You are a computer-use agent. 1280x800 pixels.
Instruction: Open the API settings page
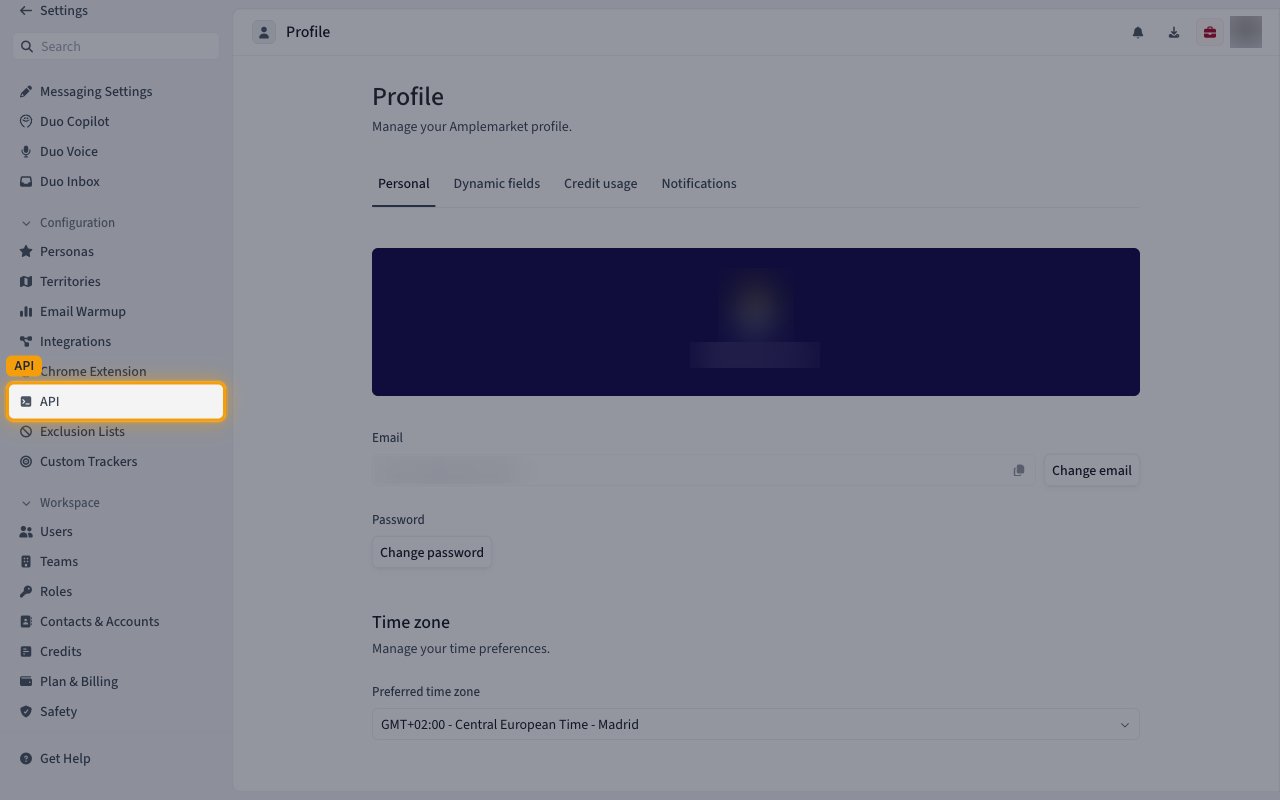click(x=117, y=401)
